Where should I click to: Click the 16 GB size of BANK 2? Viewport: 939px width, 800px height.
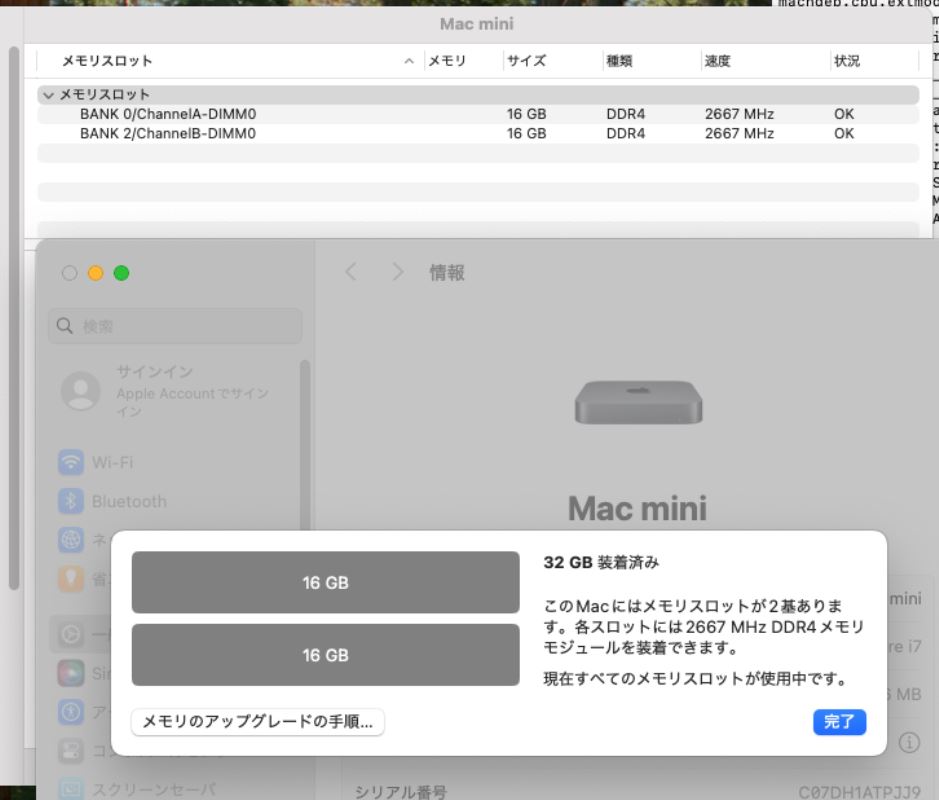[x=526, y=133]
